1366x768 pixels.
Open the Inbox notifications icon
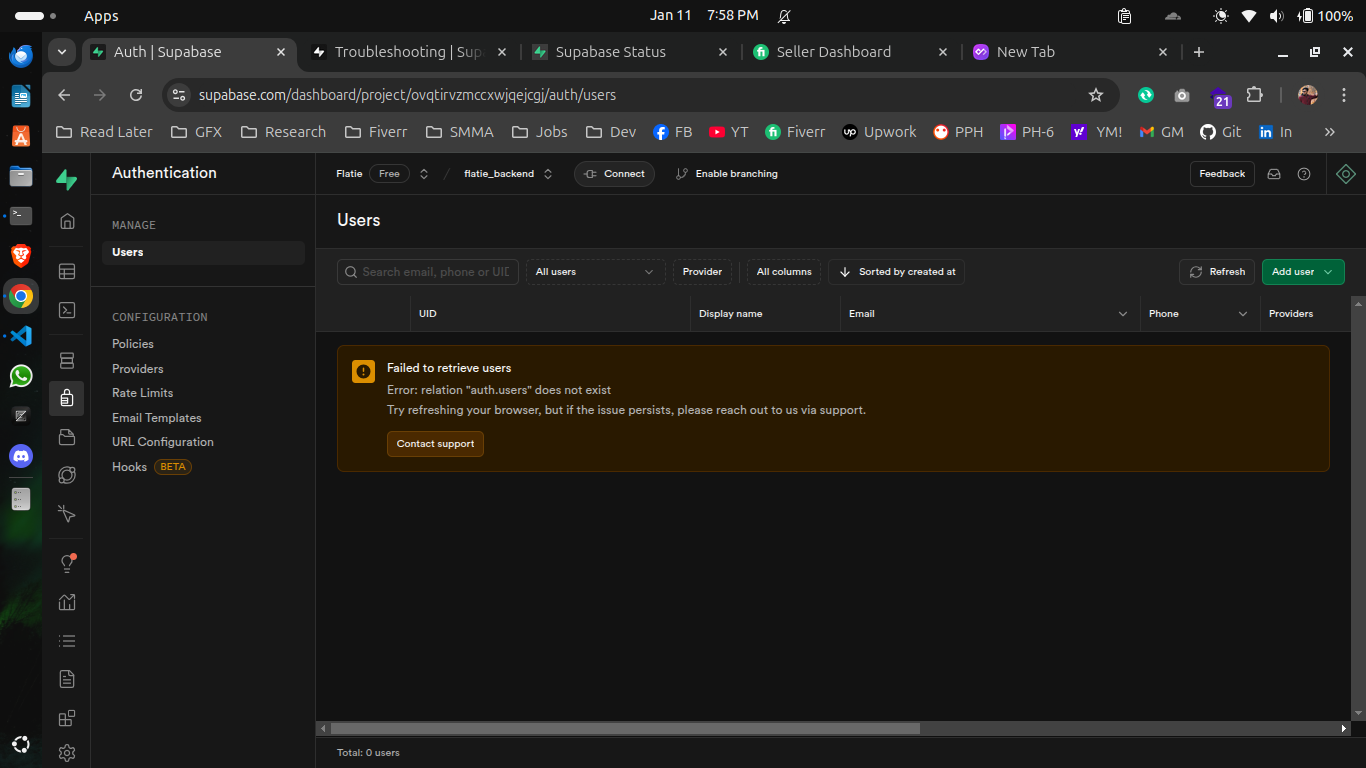(x=1274, y=173)
